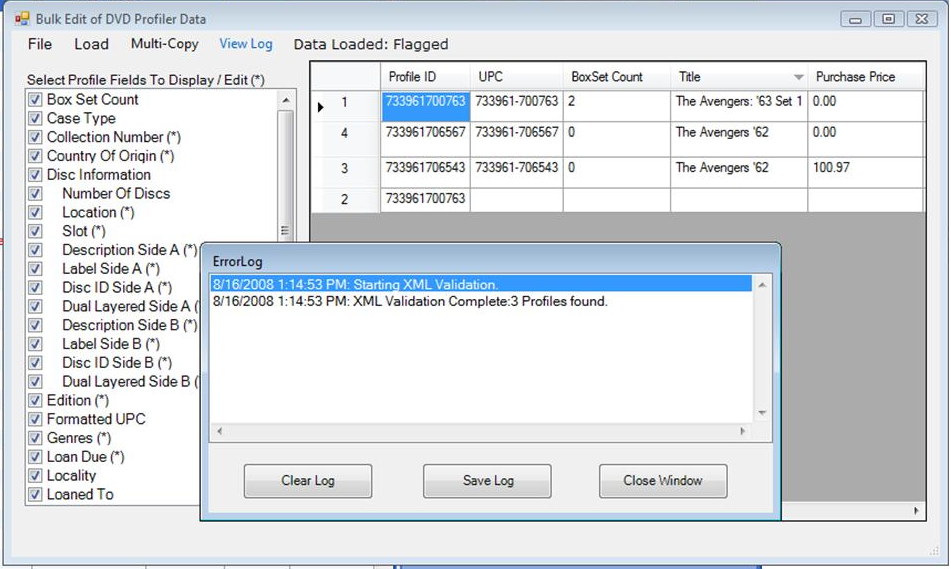Toggle the Locality checkbox
This screenshot has width=951, height=569.
tap(35, 476)
